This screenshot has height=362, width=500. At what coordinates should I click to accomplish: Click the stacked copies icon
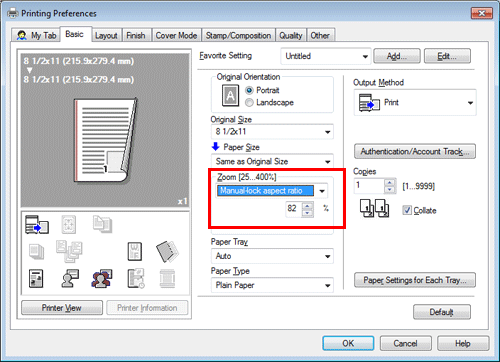point(36,251)
